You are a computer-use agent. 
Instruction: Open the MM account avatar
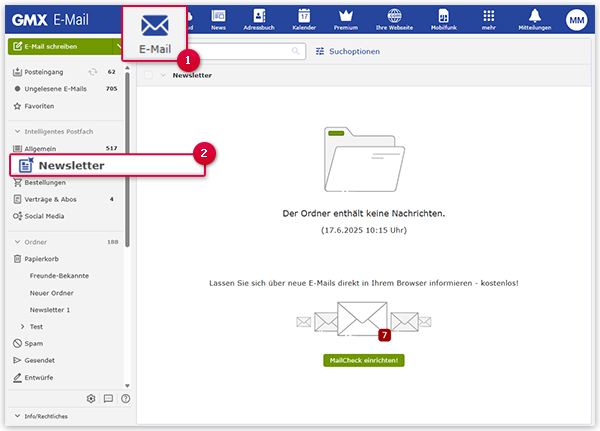click(577, 20)
